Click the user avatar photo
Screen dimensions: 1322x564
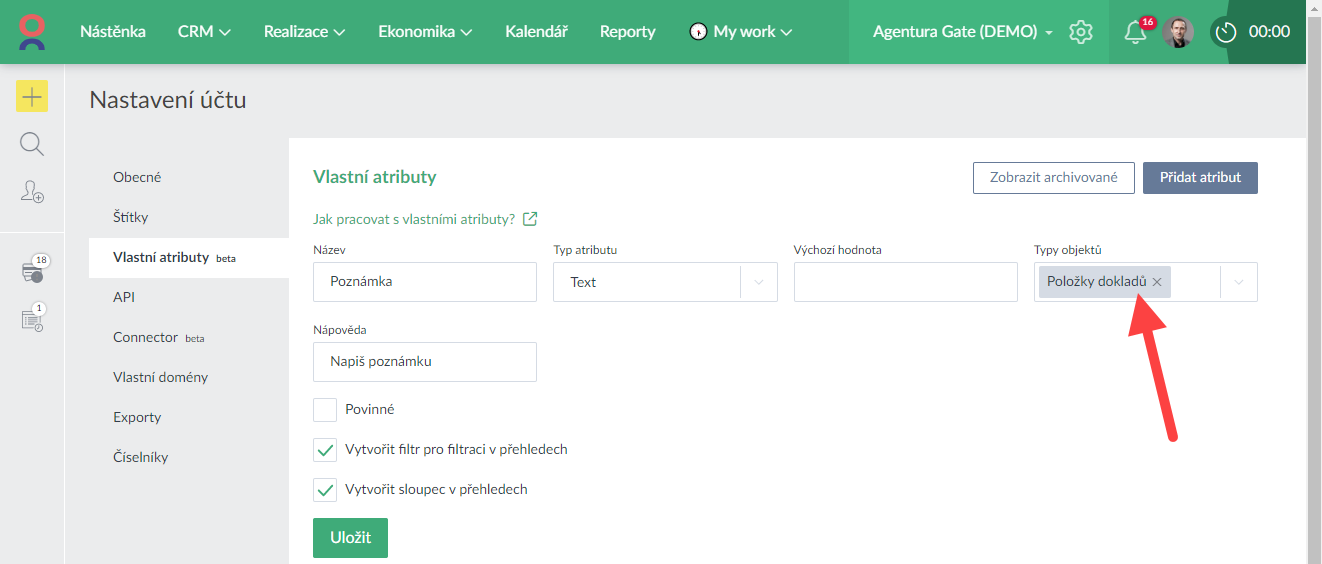tap(1178, 32)
